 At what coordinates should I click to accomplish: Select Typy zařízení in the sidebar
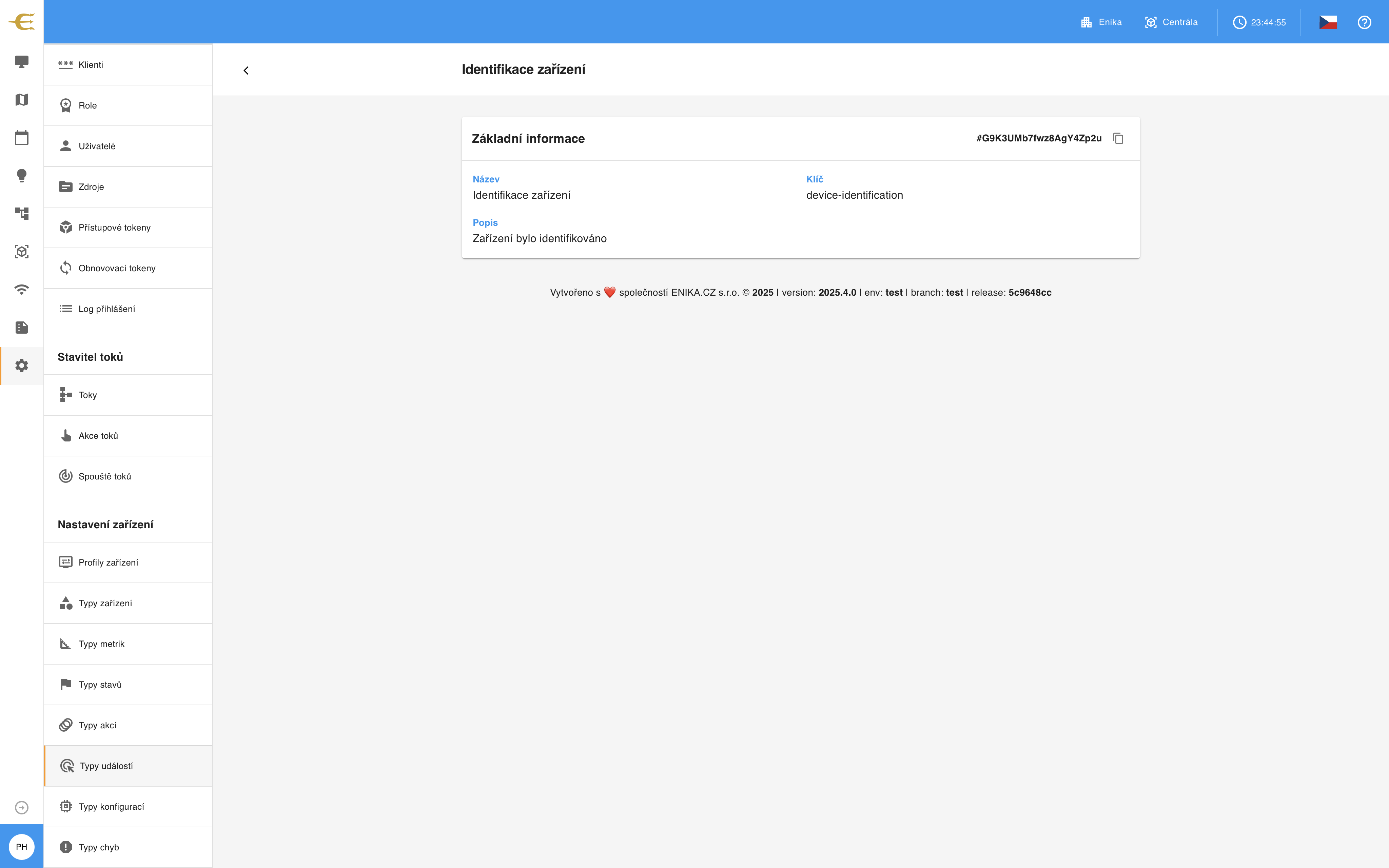pos(128,603)
